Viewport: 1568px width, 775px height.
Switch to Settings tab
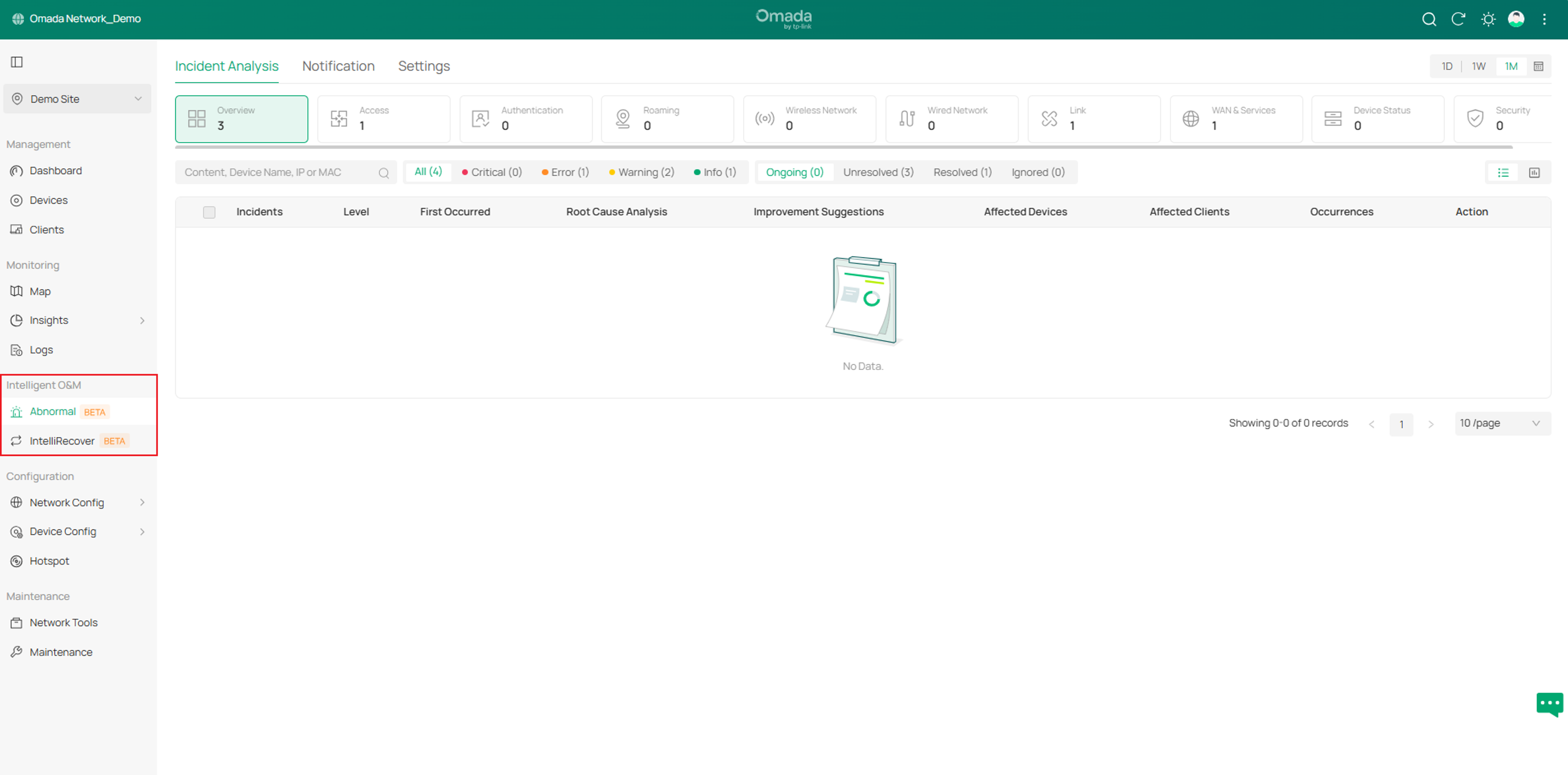[424, 66]
